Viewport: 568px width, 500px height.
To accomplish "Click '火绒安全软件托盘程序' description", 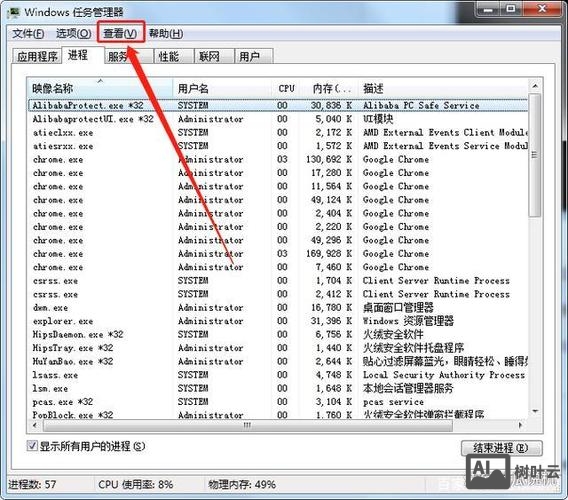I will pos(413,348).
